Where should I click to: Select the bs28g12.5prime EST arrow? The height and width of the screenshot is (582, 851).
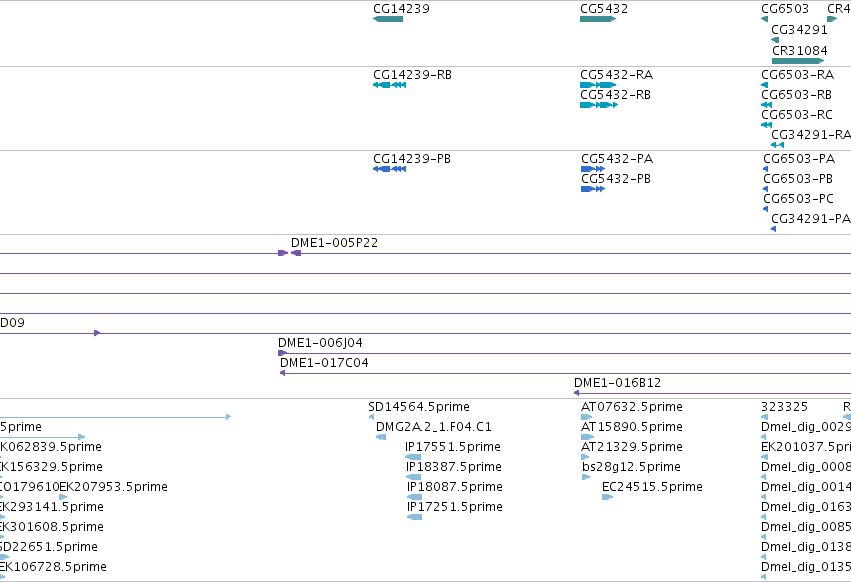(586, 477)
